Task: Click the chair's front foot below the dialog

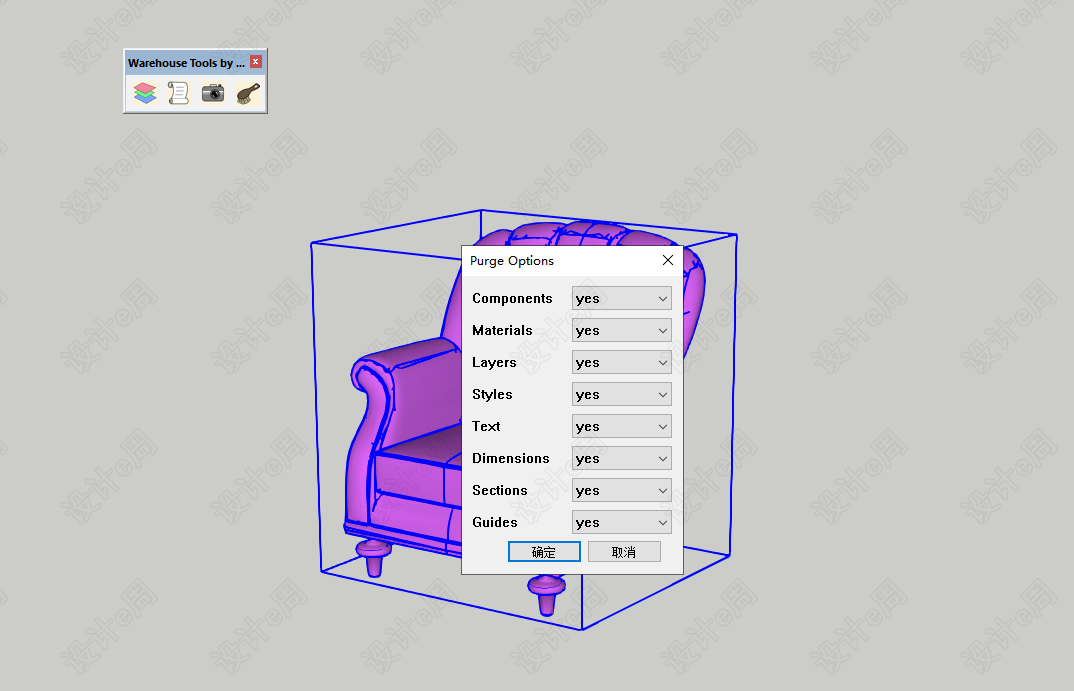Action: coord(548,597)
